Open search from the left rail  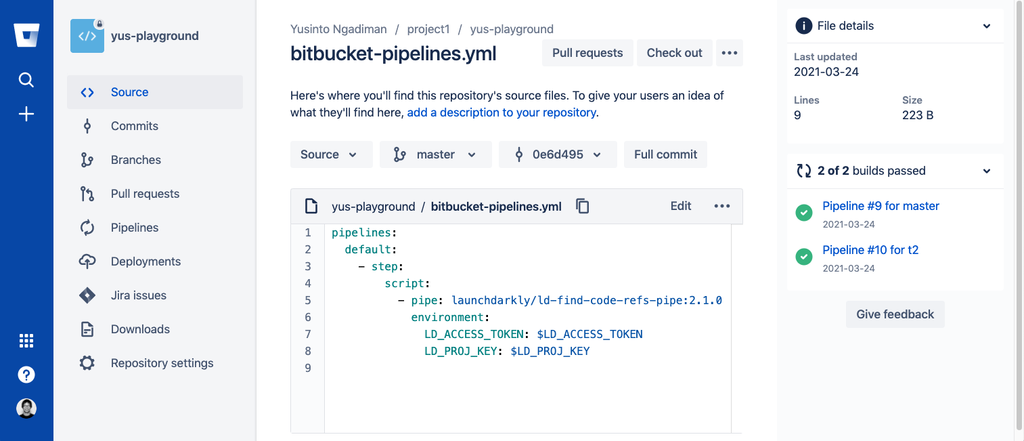click(26, 80)
